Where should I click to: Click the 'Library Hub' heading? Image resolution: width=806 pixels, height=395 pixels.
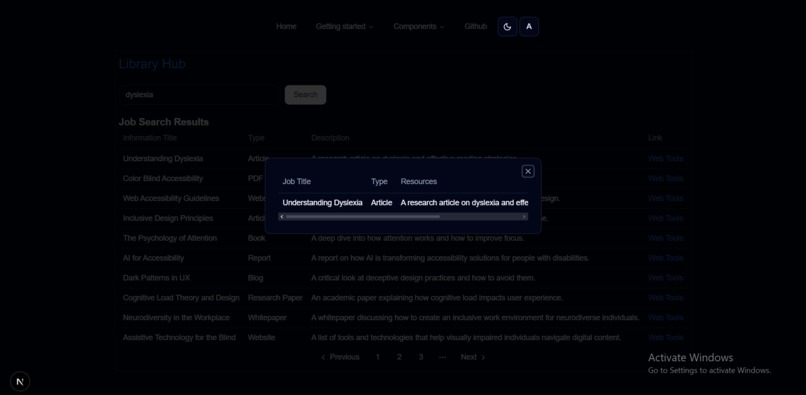click(152, 64)
